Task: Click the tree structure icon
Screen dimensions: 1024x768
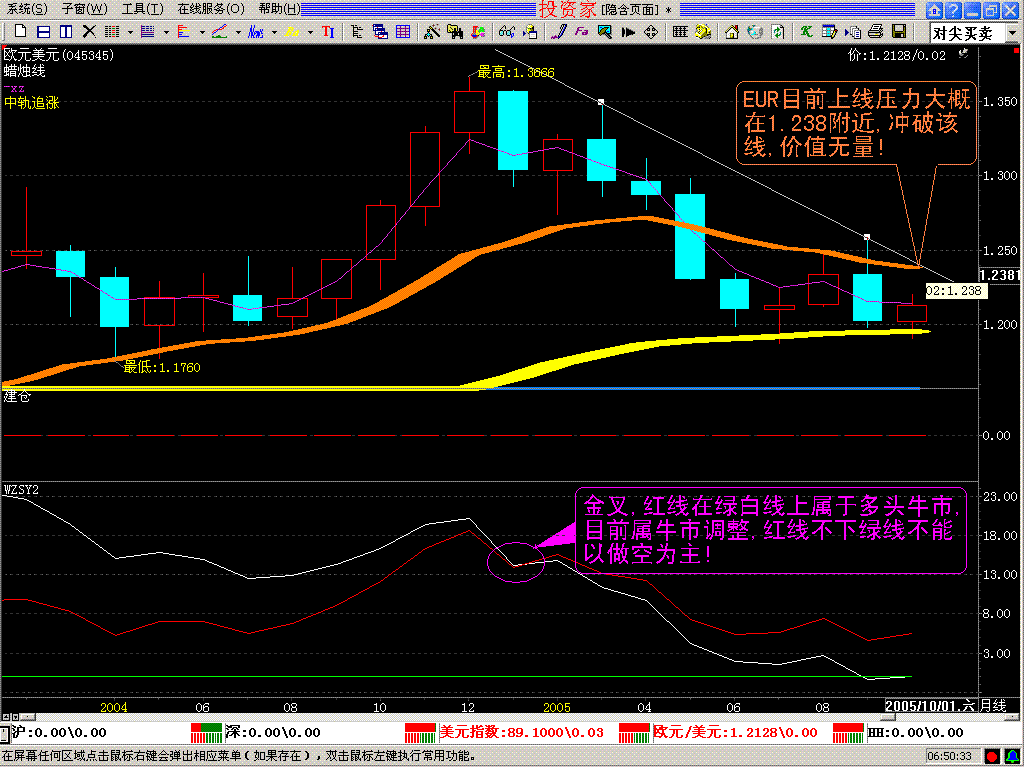Action: pyautogui.click(x=357, y=31)
